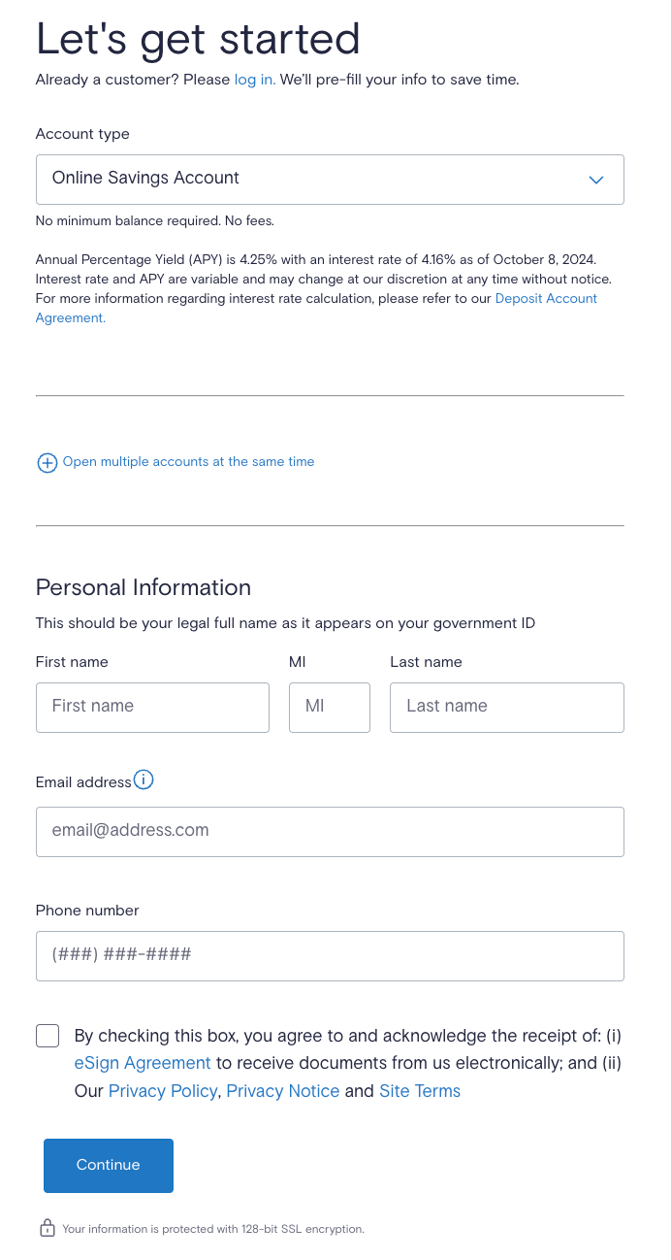View the Site Terms
Screen dimensions: 671x1260
(x=419, y=1090)
